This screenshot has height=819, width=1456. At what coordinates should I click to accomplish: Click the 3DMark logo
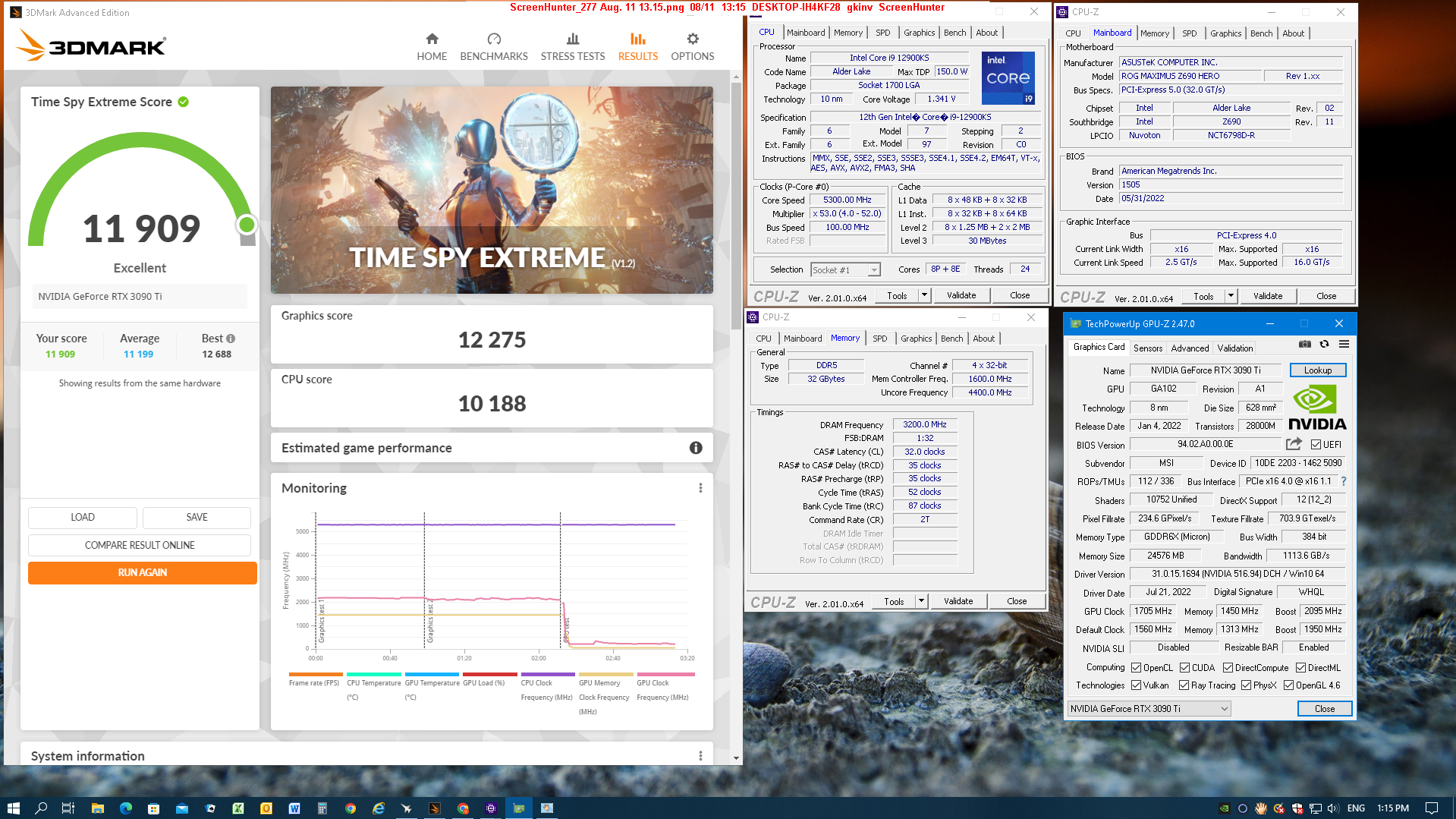[x=91, y=46]
